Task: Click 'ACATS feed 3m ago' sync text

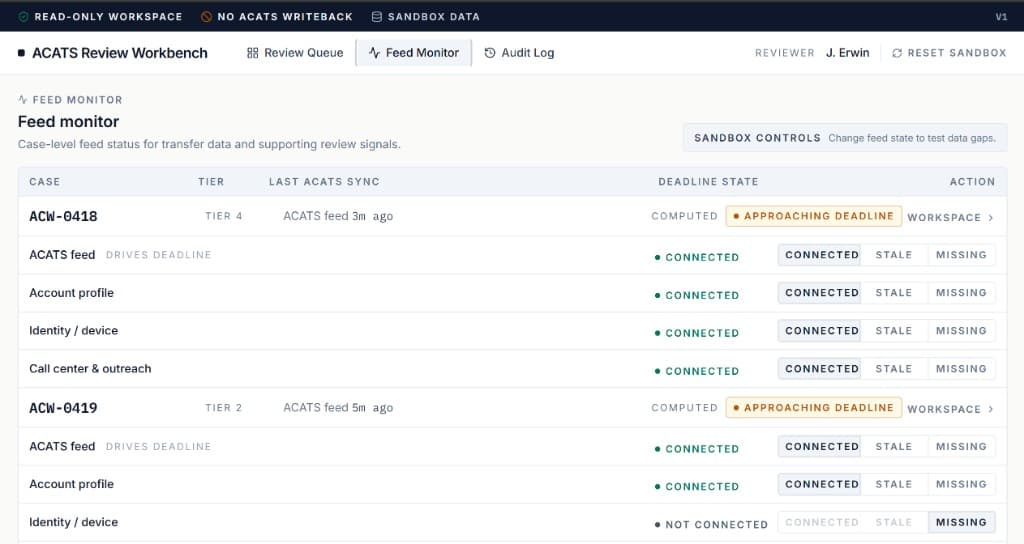Action: pyautogui.click(x=338, y=216)
